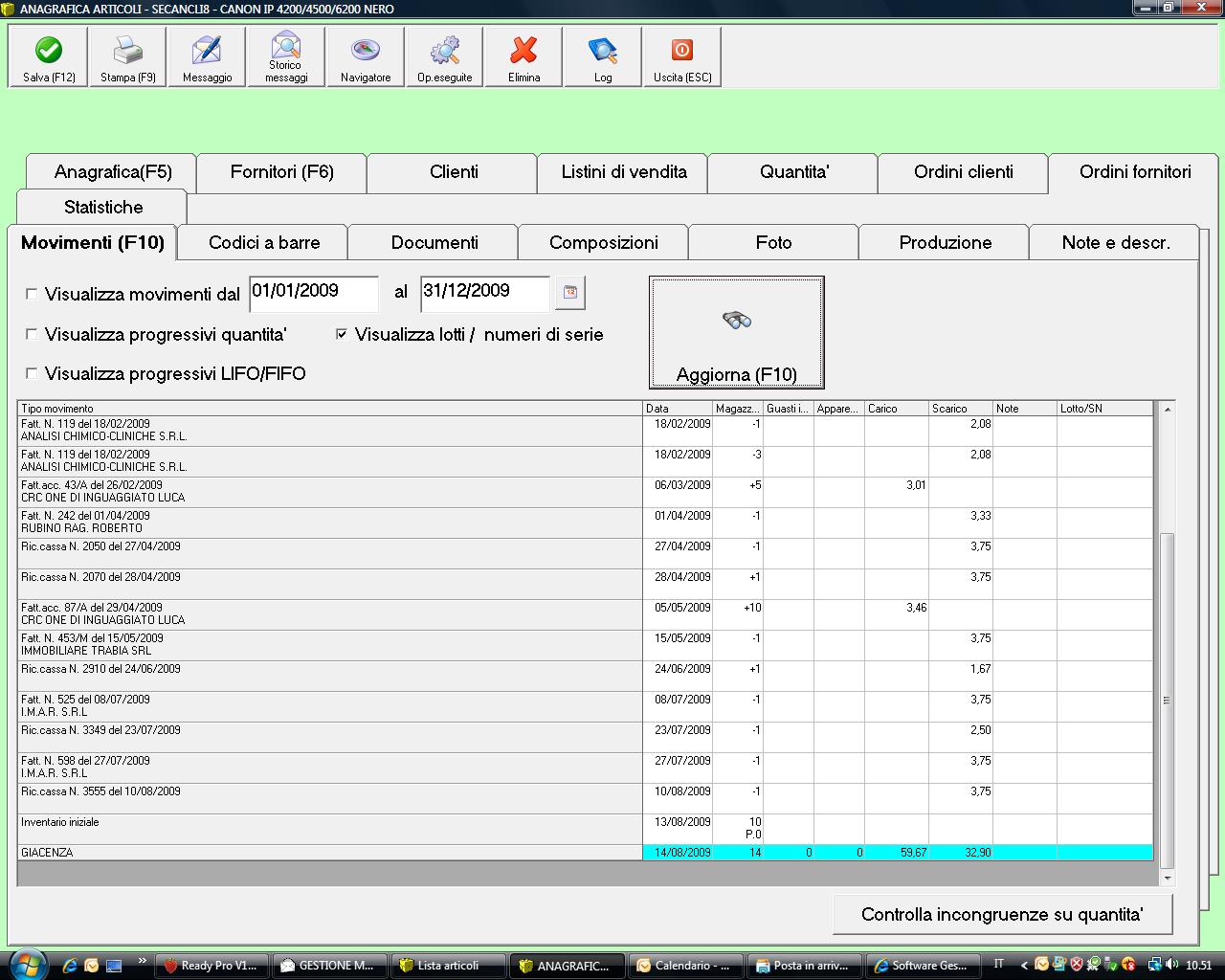The height and width of the screenshot is (980, 1225).
Task: Click the Salva (F12) green checkmark icon
Action: click(49, 56)
